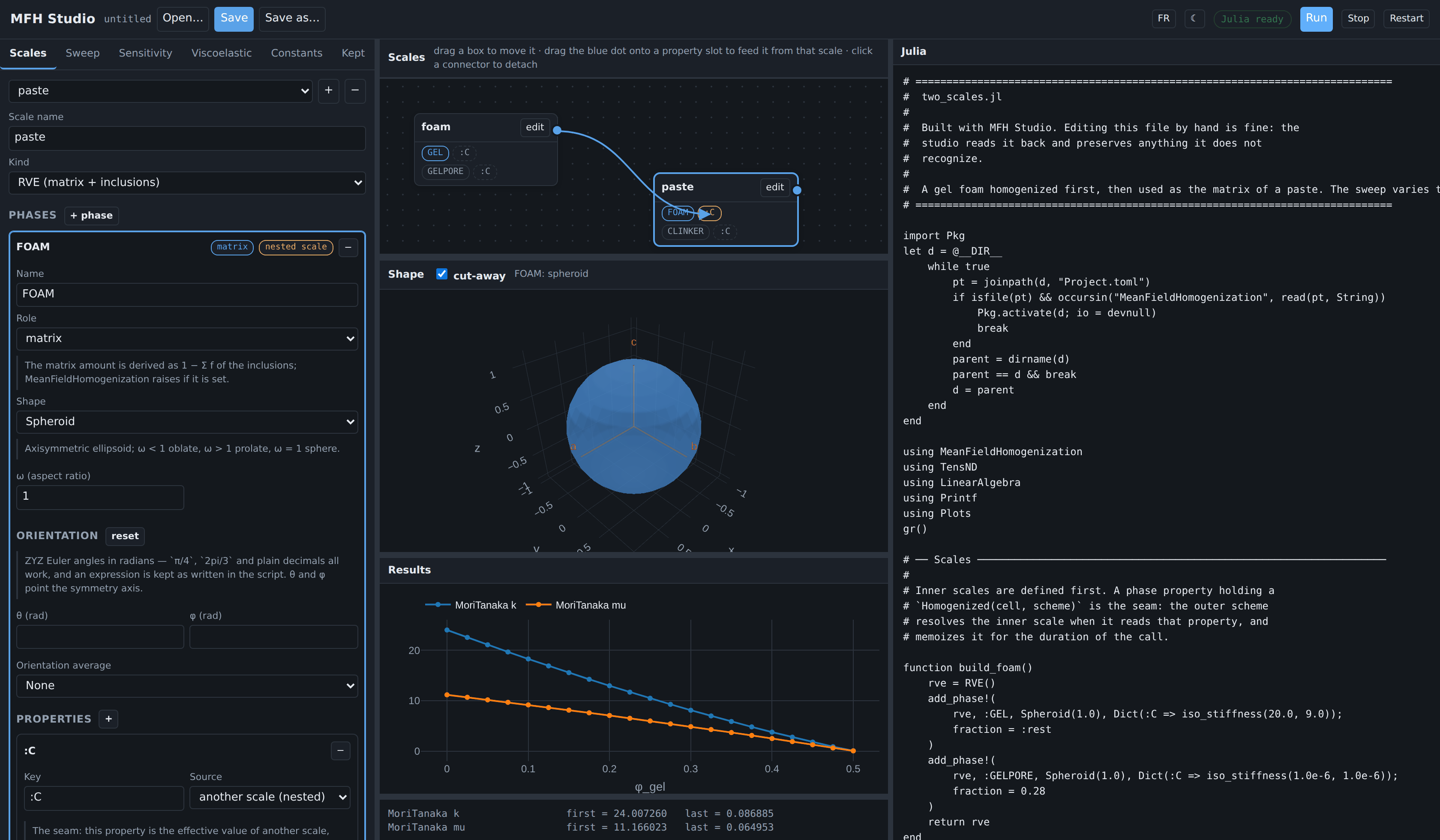This screenshot has height=840, width=1440.
Task: Click the foam box blue output dot
Action: coord(557,130)
